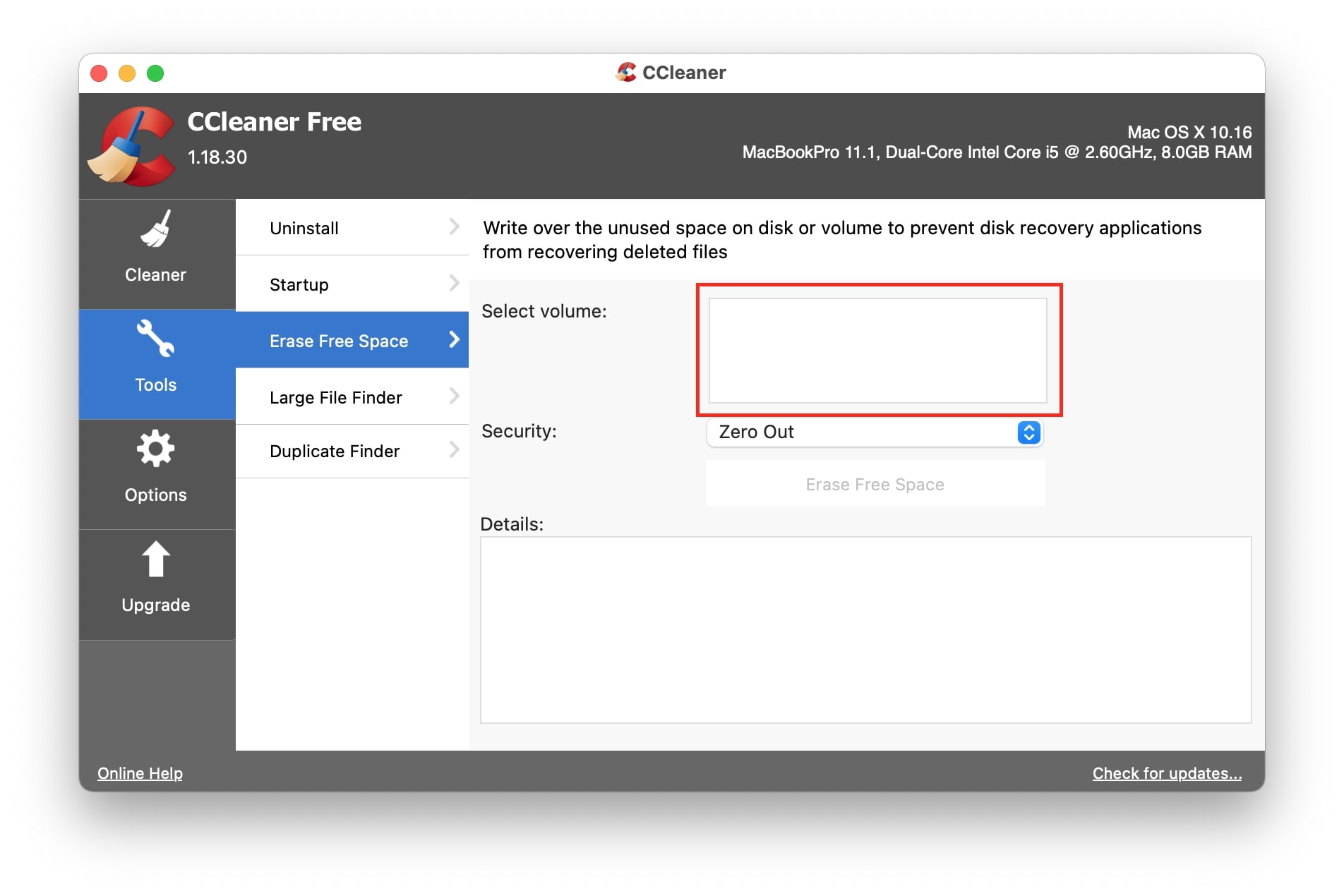Click the version number 1.18.30

coord(217,157)
